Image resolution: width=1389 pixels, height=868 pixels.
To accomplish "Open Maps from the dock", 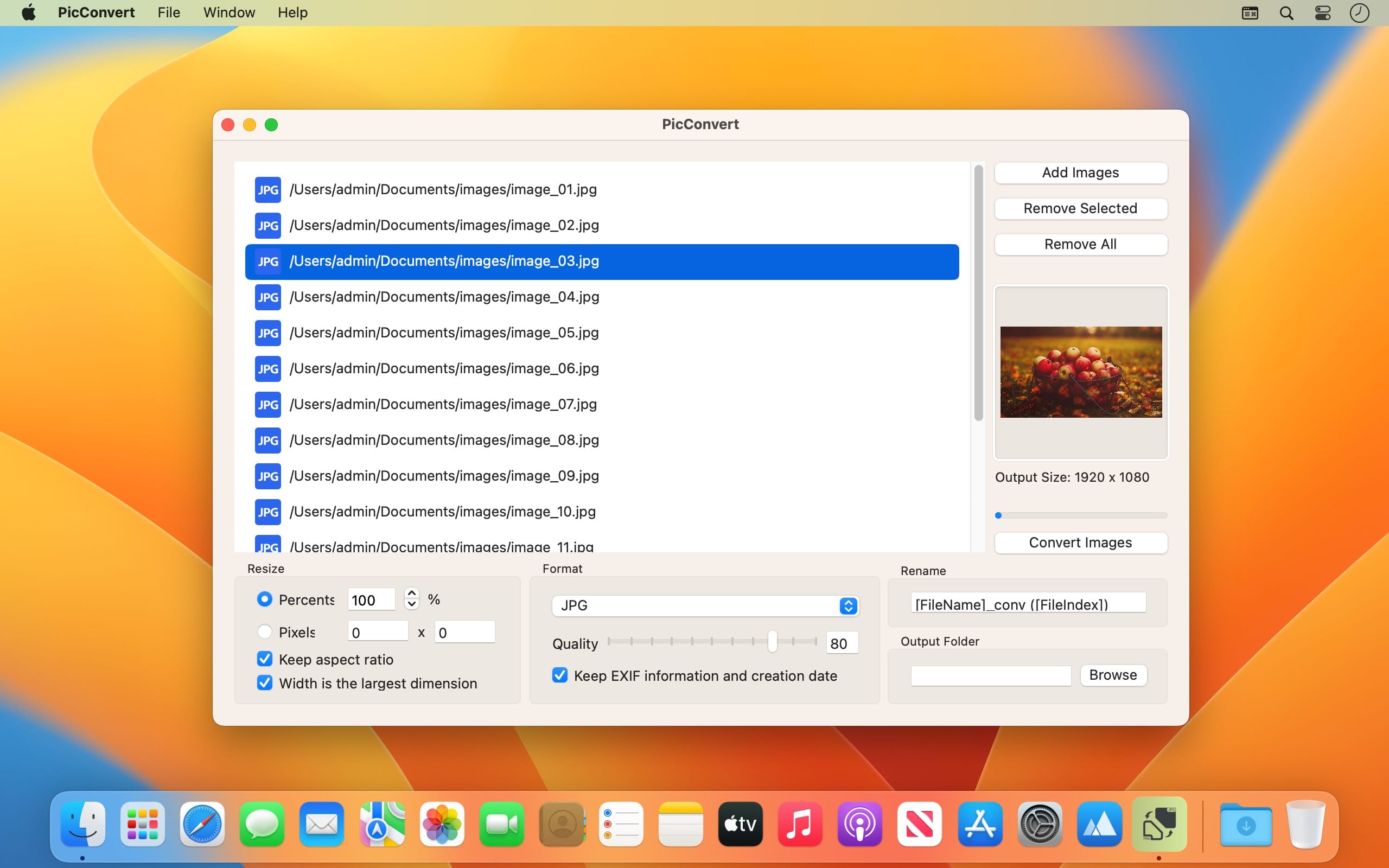I will pos(381,825).
